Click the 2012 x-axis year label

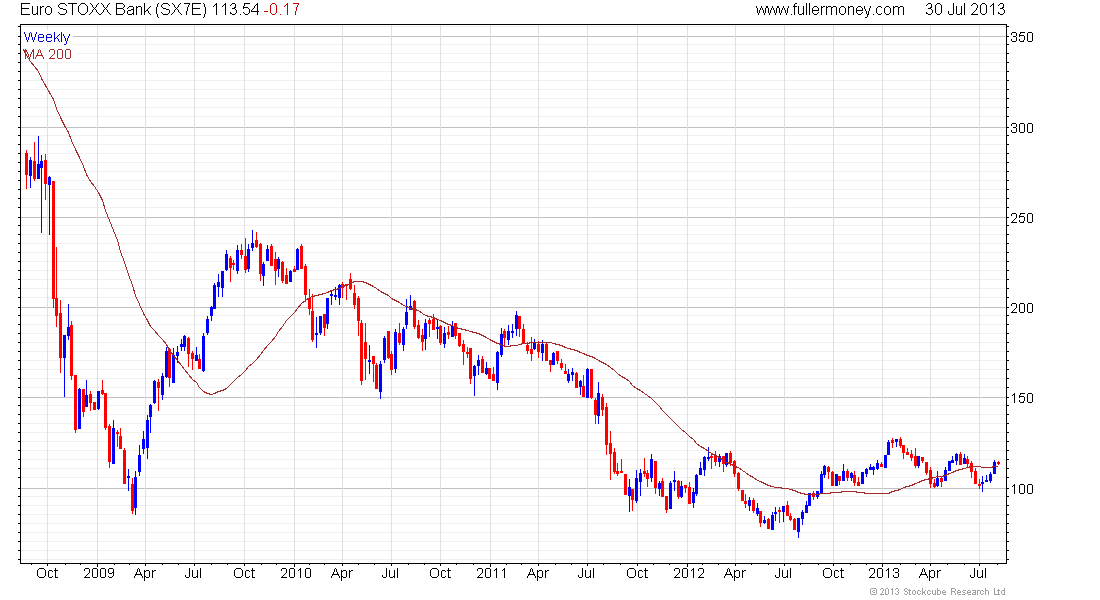pyautogui.click(x=688, y=573)
